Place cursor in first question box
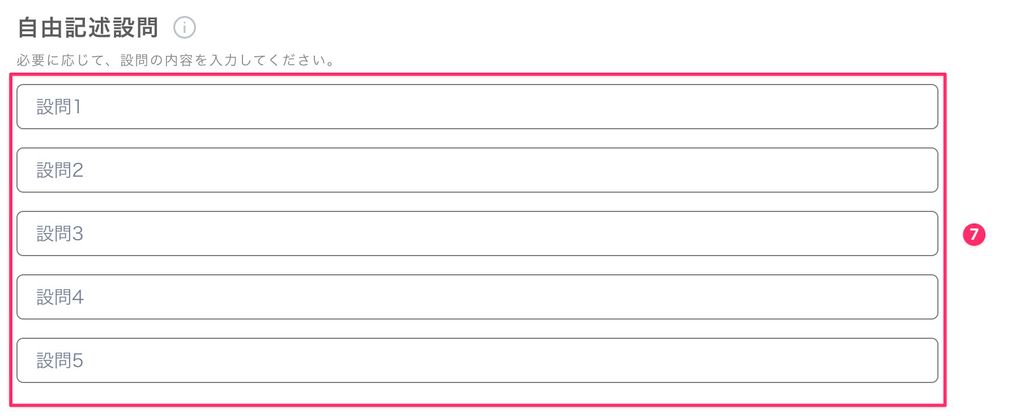This screenshot has width=1024, height=416. [x=477, y=107]
